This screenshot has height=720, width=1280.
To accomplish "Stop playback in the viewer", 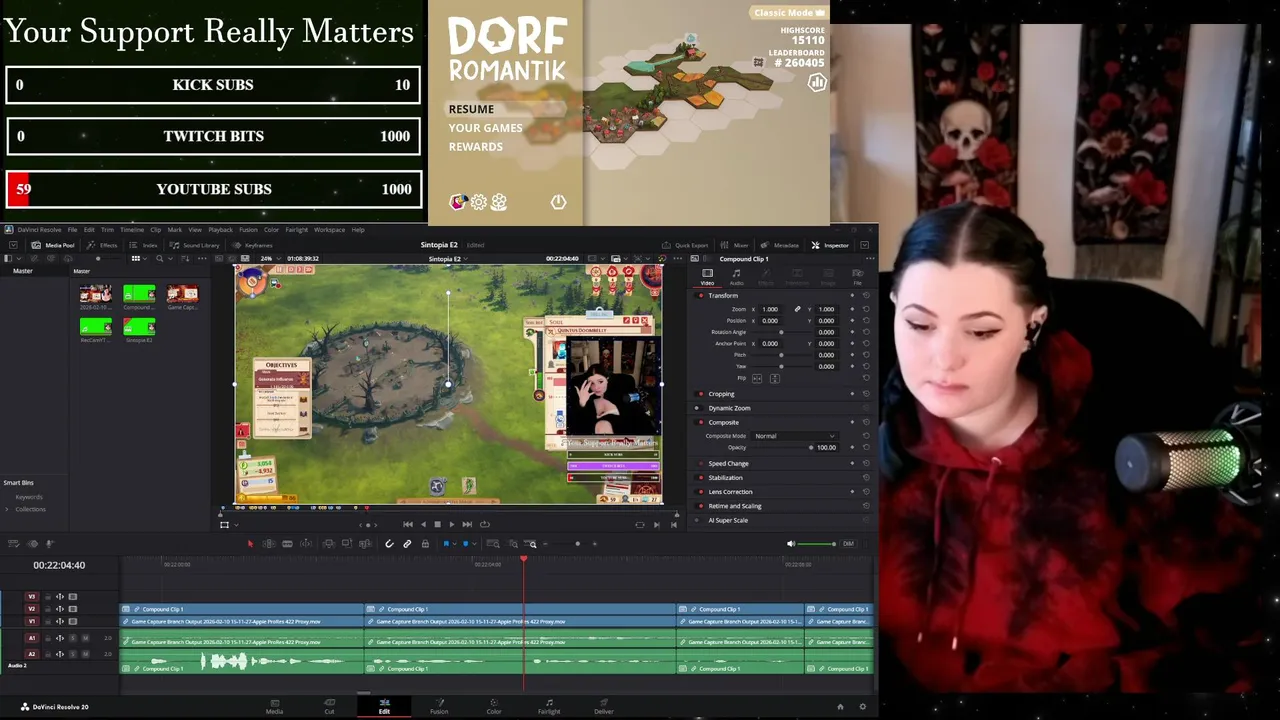I will click(437, 524).
